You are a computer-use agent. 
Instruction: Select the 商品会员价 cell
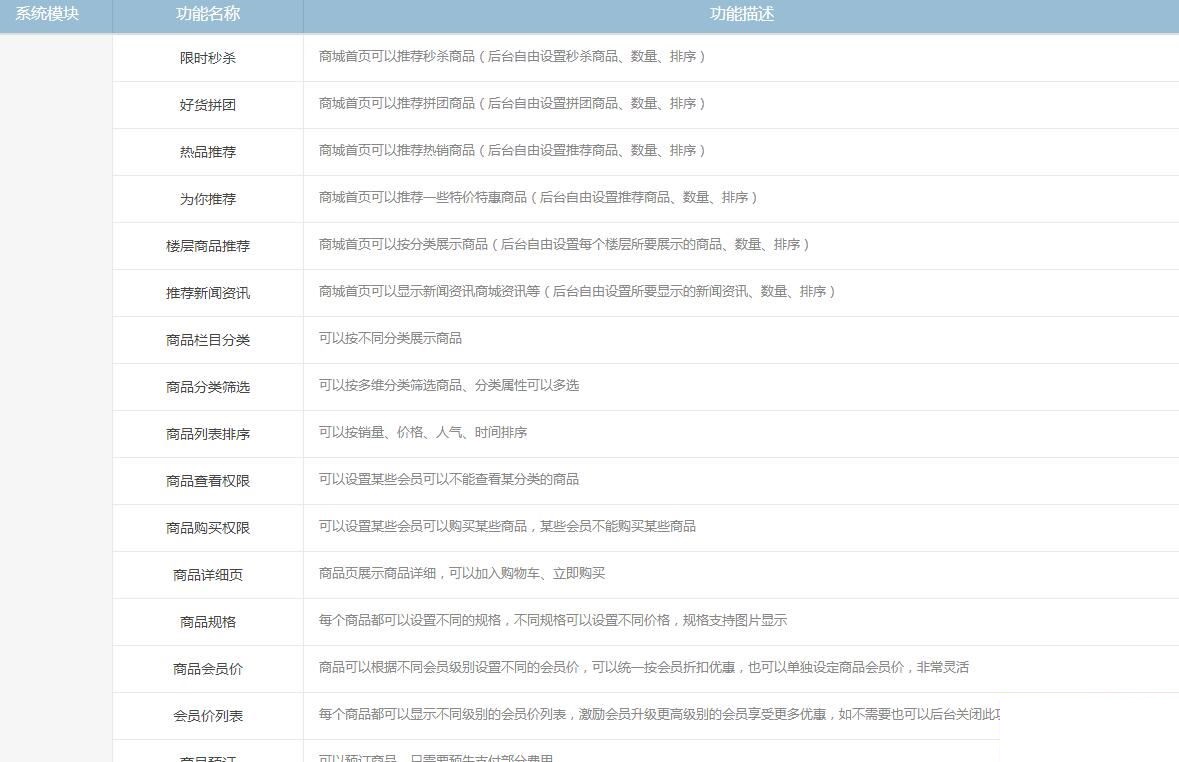click(209, 668)
